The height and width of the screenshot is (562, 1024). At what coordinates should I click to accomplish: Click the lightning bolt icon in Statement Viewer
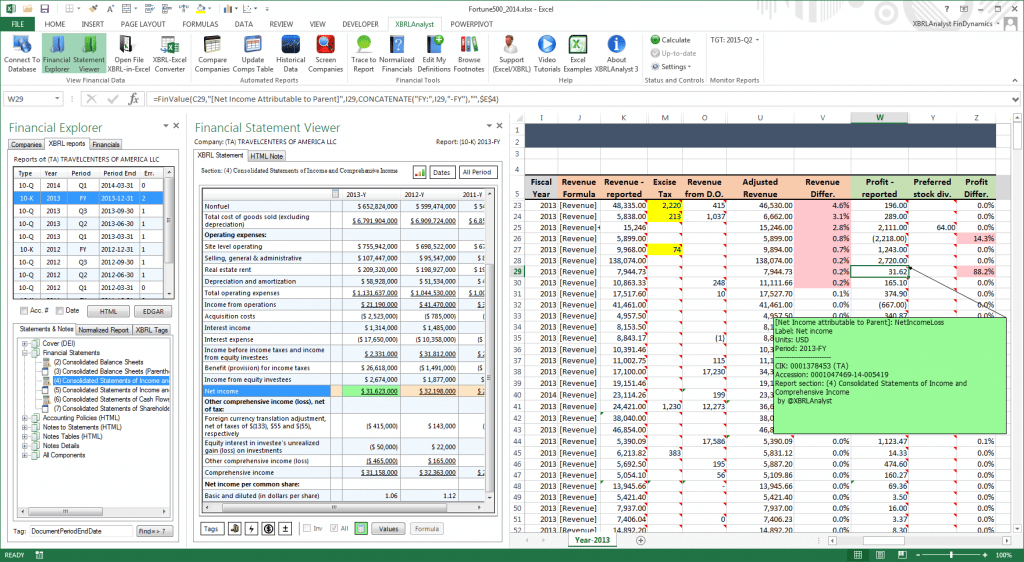pos(251,529)
